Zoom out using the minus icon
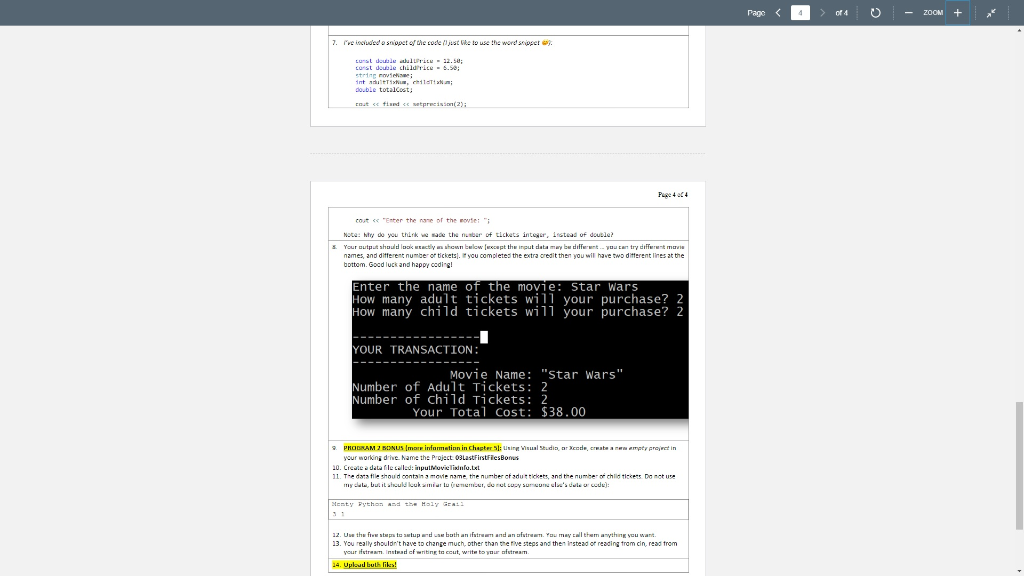Screen dimensions: 1024x576 (x=907, y=13)
